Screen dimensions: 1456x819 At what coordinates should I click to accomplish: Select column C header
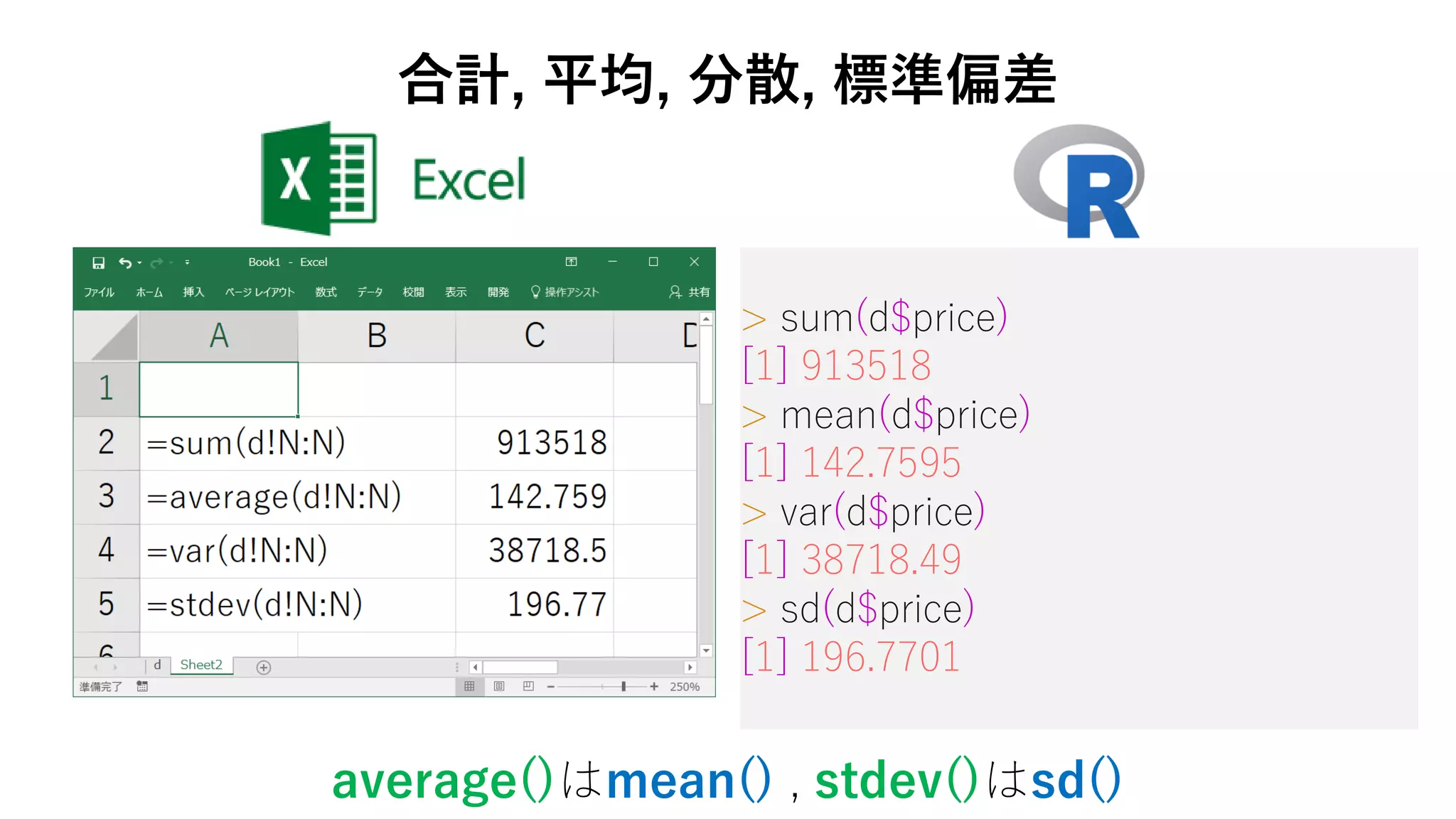click(x=535, y=337)
